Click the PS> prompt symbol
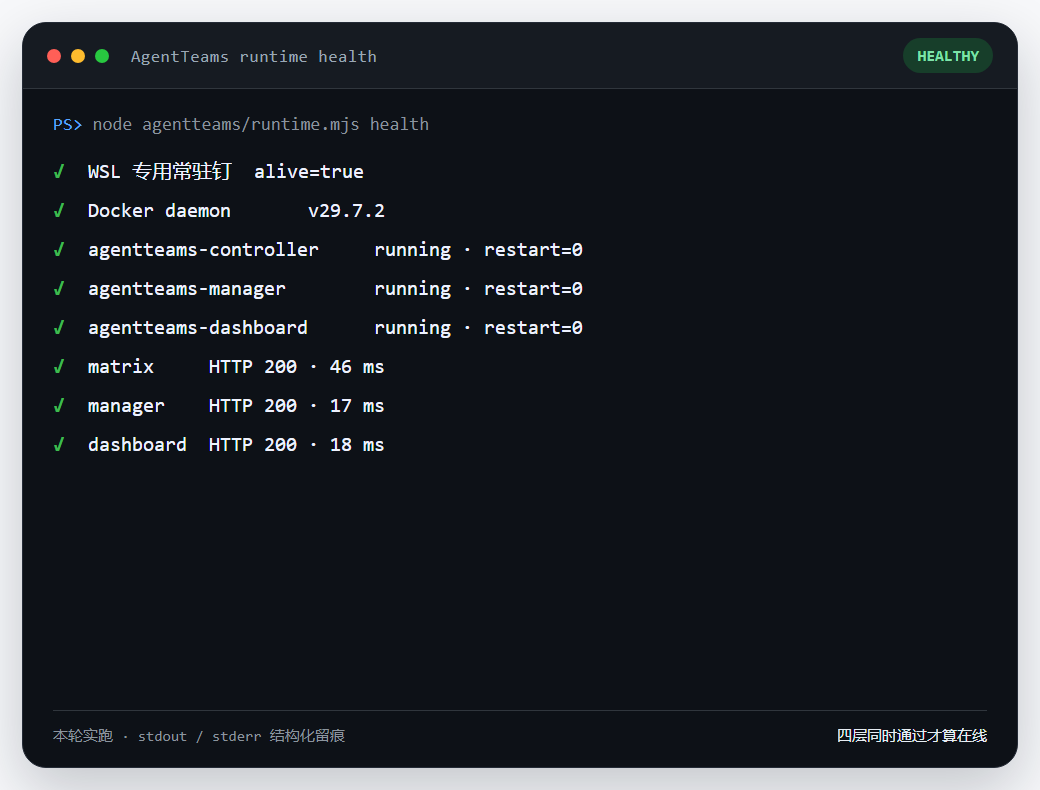Screen dimensions: 1040x790 [x=68, y=125]
